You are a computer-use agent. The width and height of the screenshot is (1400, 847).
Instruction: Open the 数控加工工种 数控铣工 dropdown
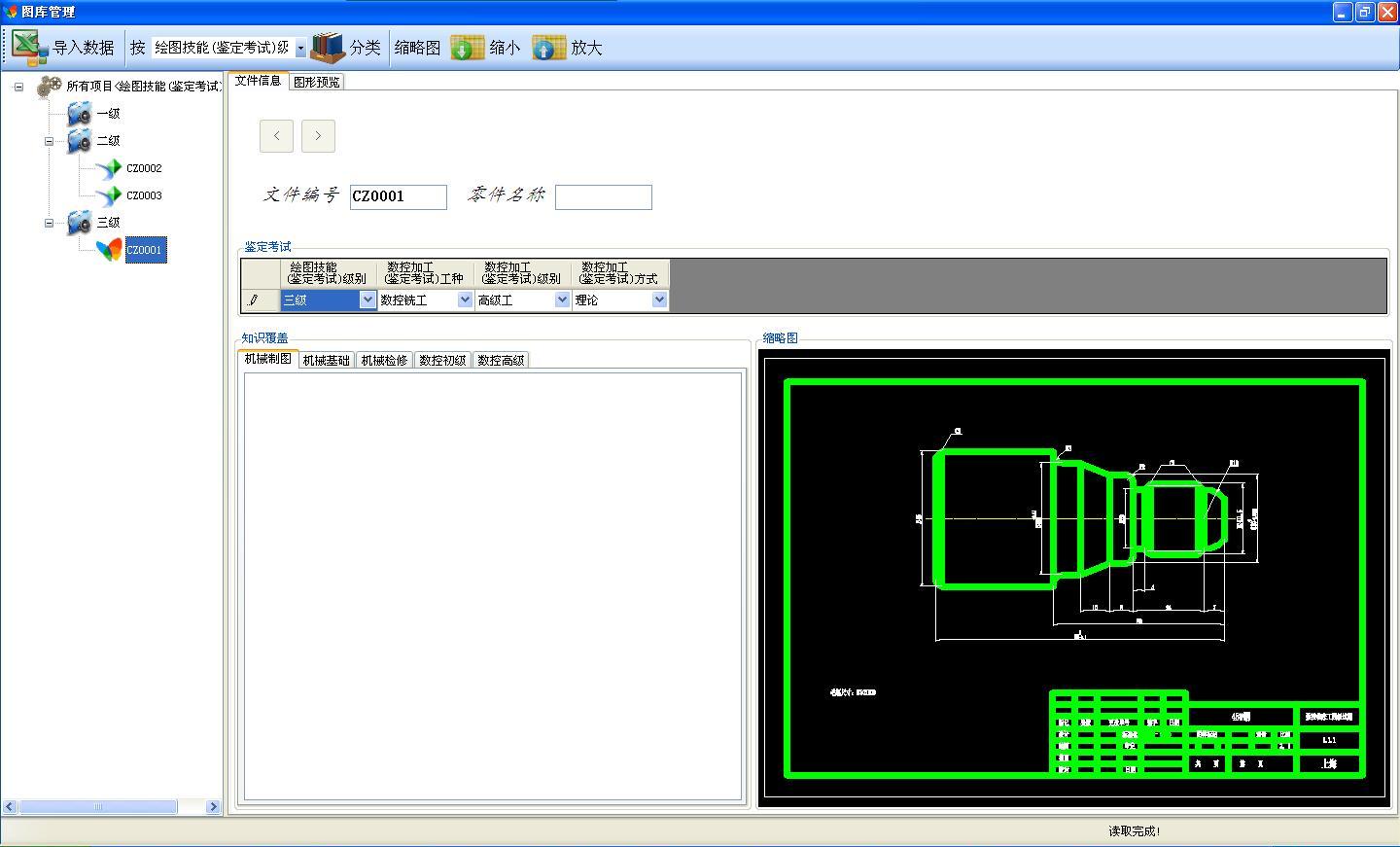[465, 300]
